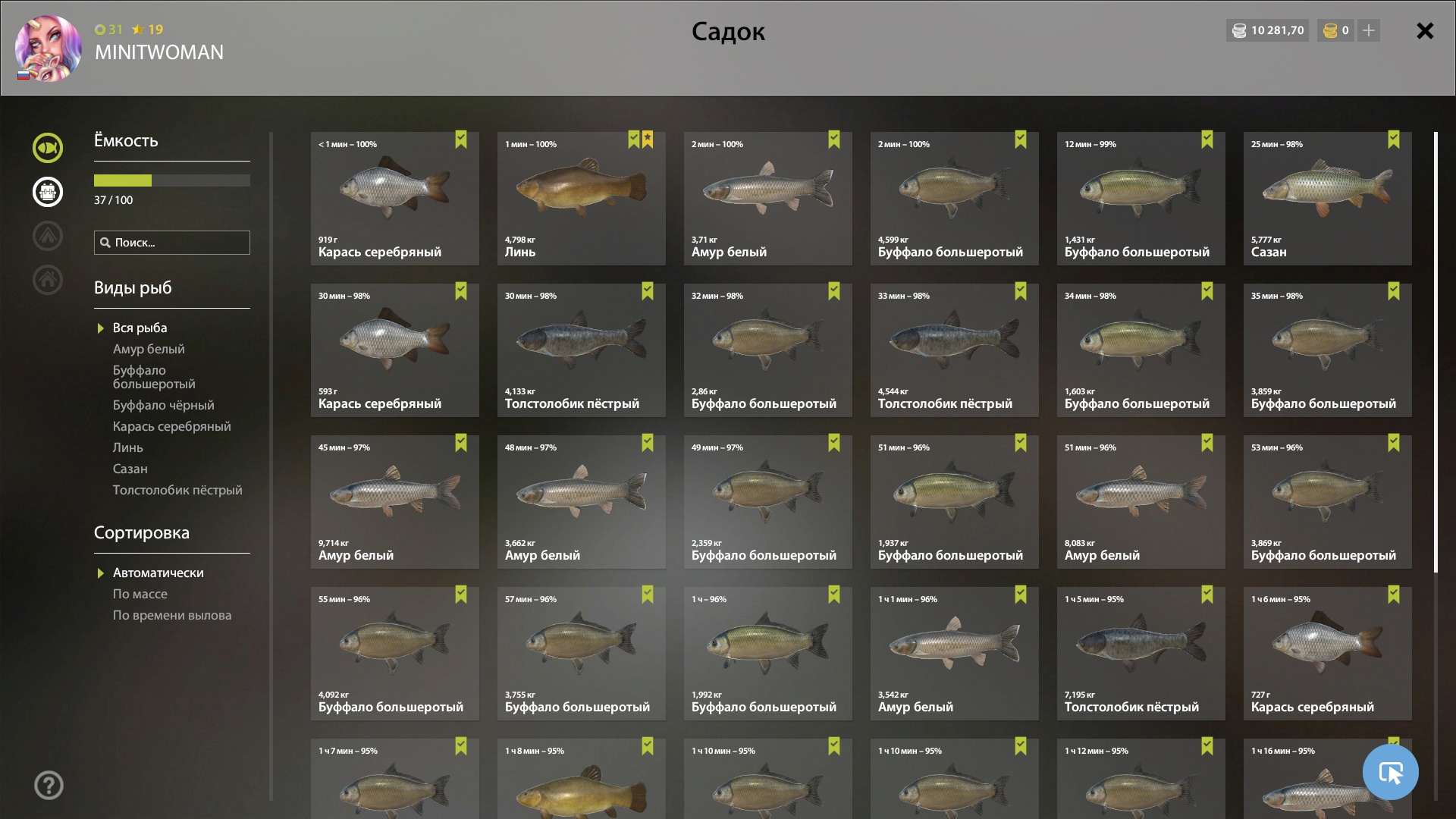Toggle bookmark on the 919 г Карась card

461,140
